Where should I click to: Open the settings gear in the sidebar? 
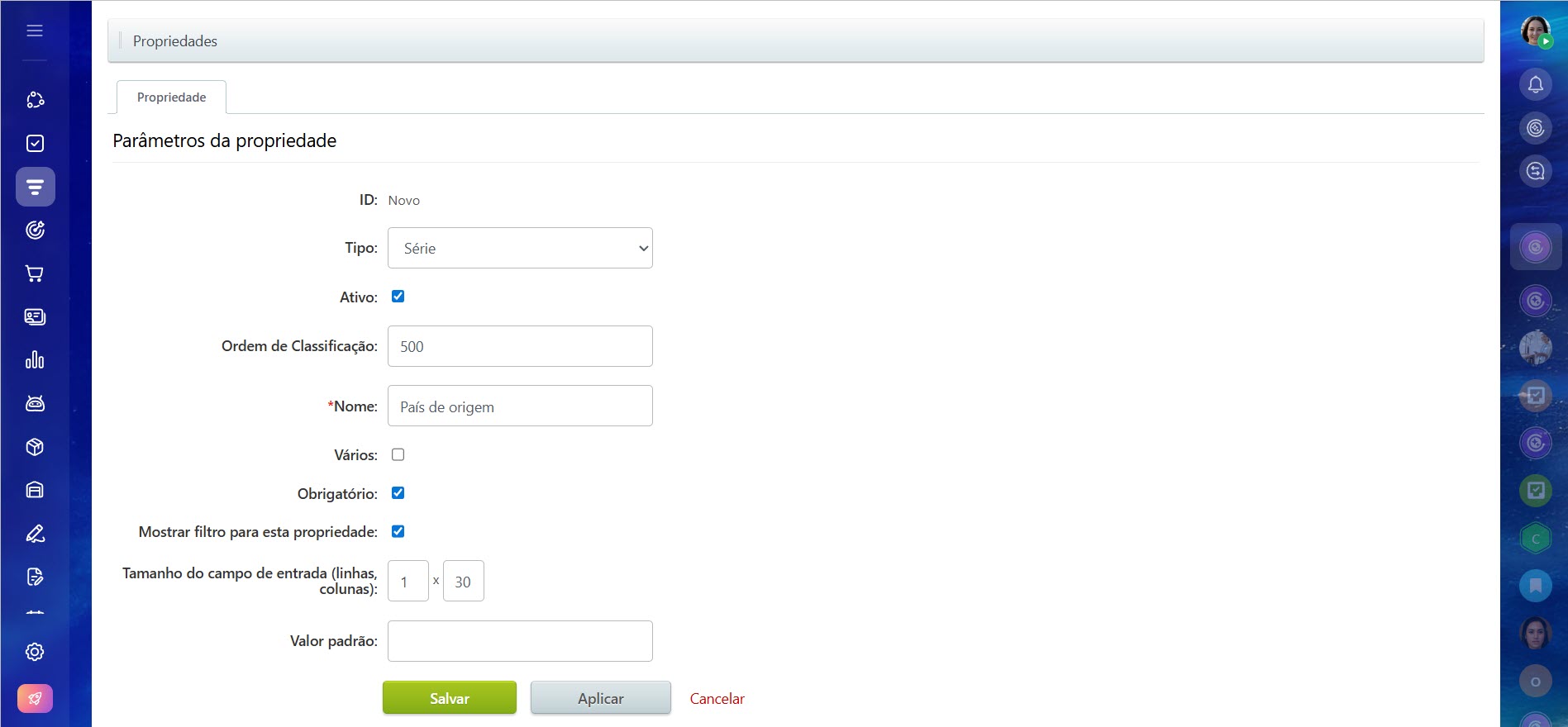tap(35, 652)
